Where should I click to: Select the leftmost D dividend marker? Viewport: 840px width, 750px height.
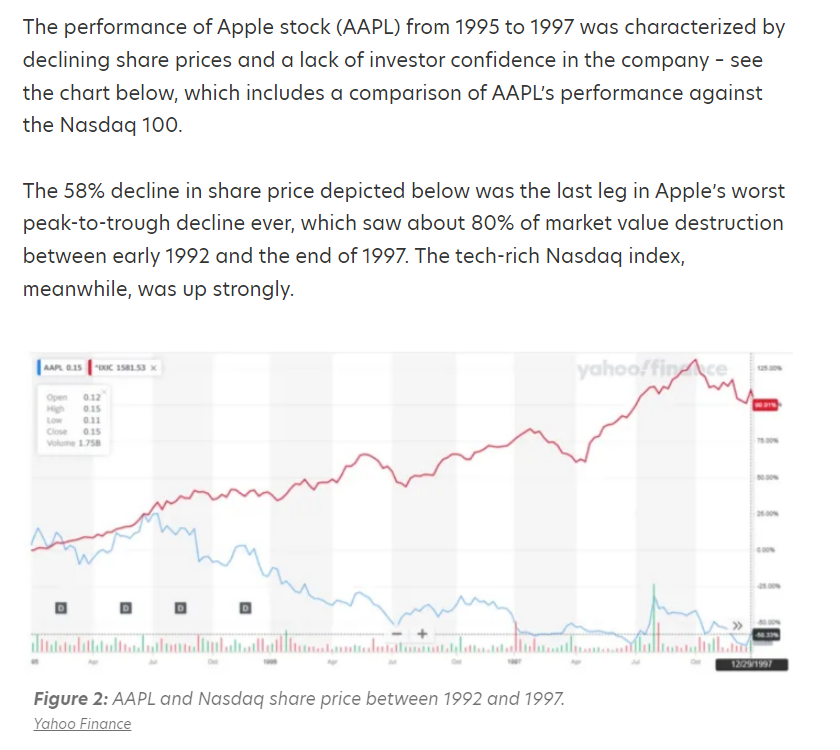click(60, 607)
